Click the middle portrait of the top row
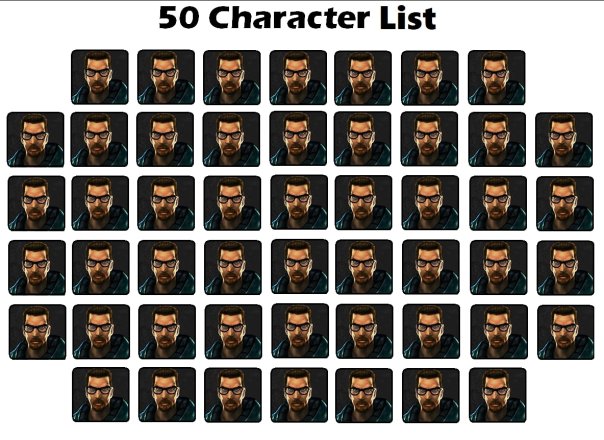 pyautogui.click(x=298, y=77)
